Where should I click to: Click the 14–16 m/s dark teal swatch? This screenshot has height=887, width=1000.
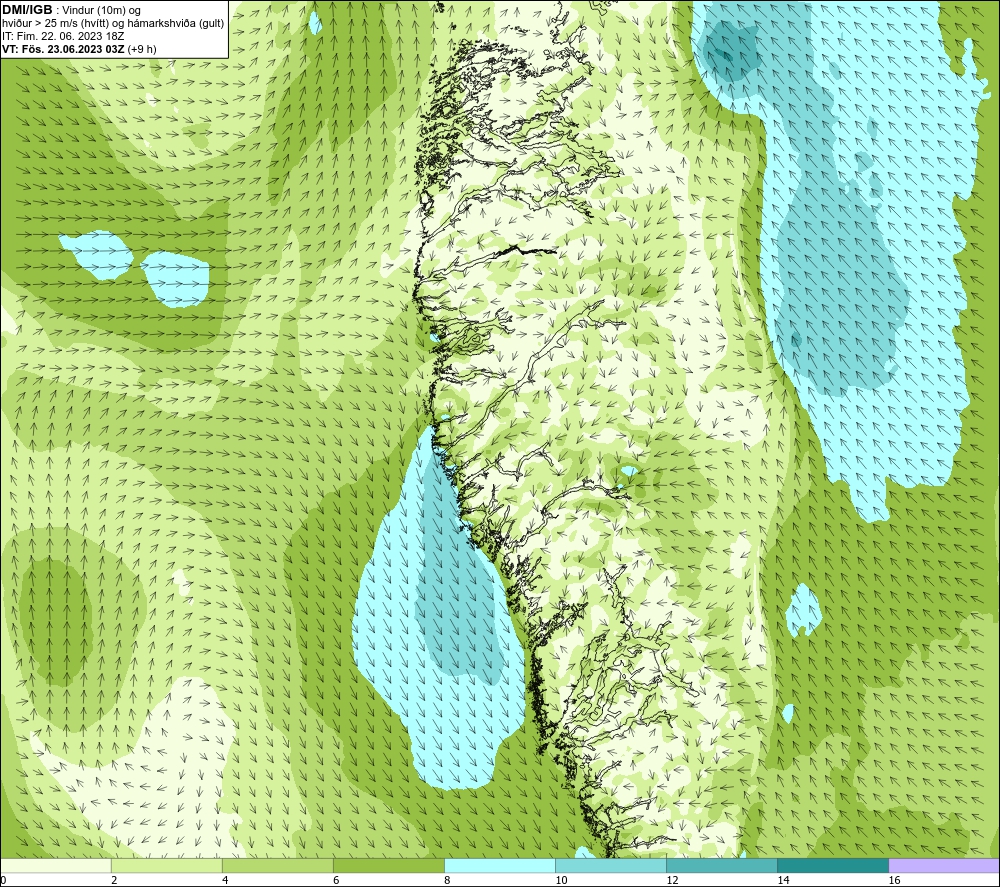(x=833, y=866)
